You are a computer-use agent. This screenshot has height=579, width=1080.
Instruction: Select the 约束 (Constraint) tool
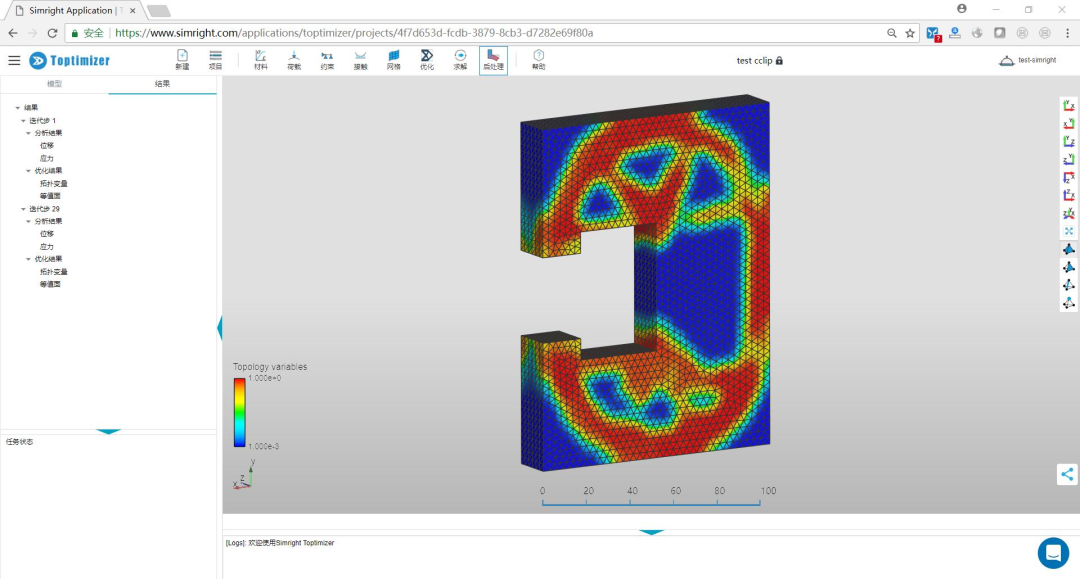(326, 60)
